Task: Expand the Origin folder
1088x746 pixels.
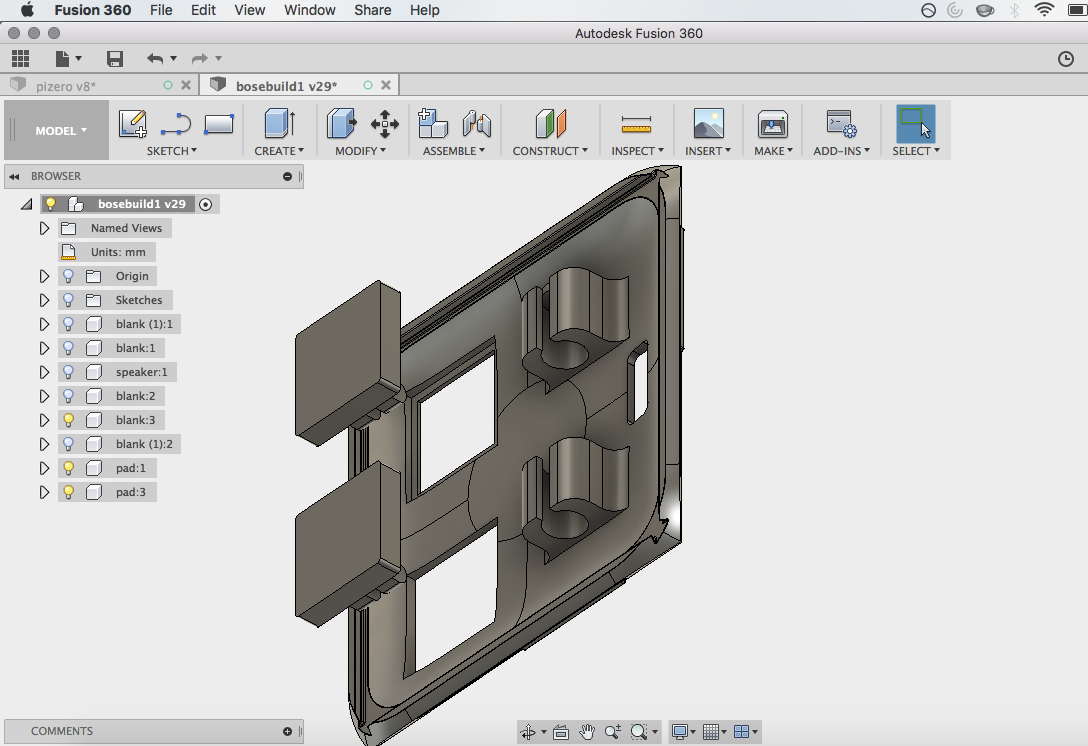Action: click(44, 276)
